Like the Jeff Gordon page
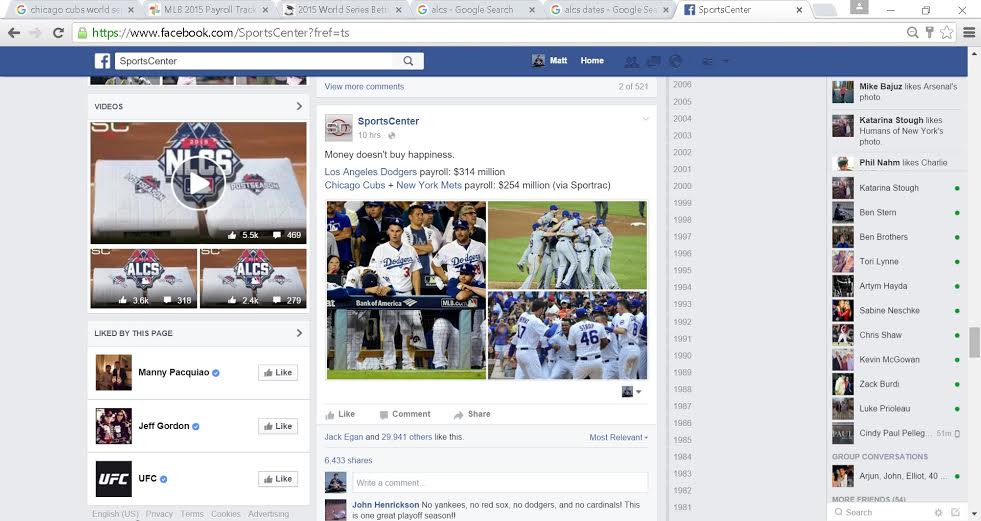 [x=278, y=426]
